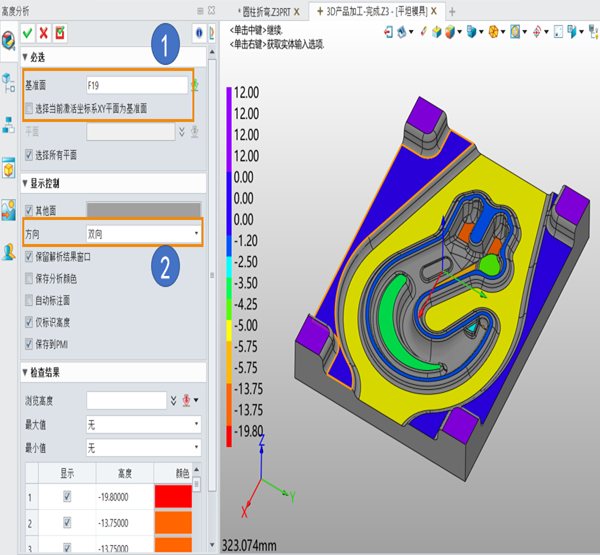The height and width of the screenshot is (555, 600).
Task: Uncheck display checkbox in row -19.80000
Action: 67,496
